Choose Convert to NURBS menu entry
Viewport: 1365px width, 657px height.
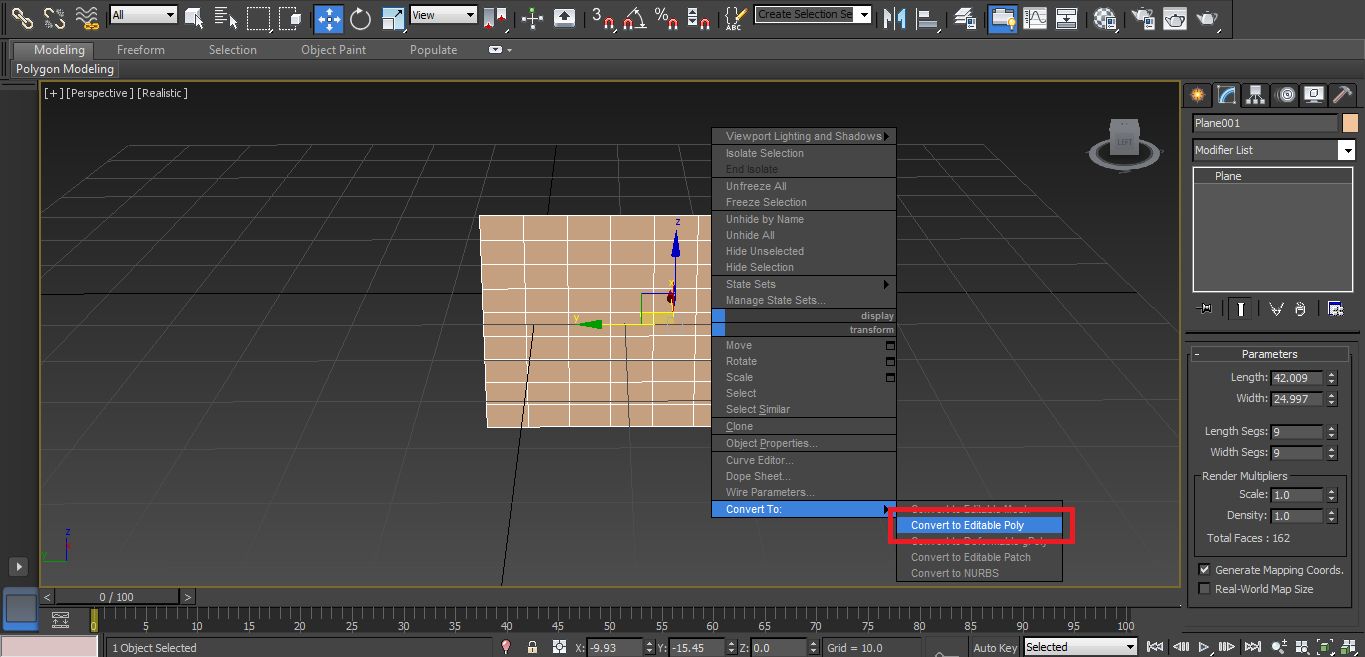[979, 573]
